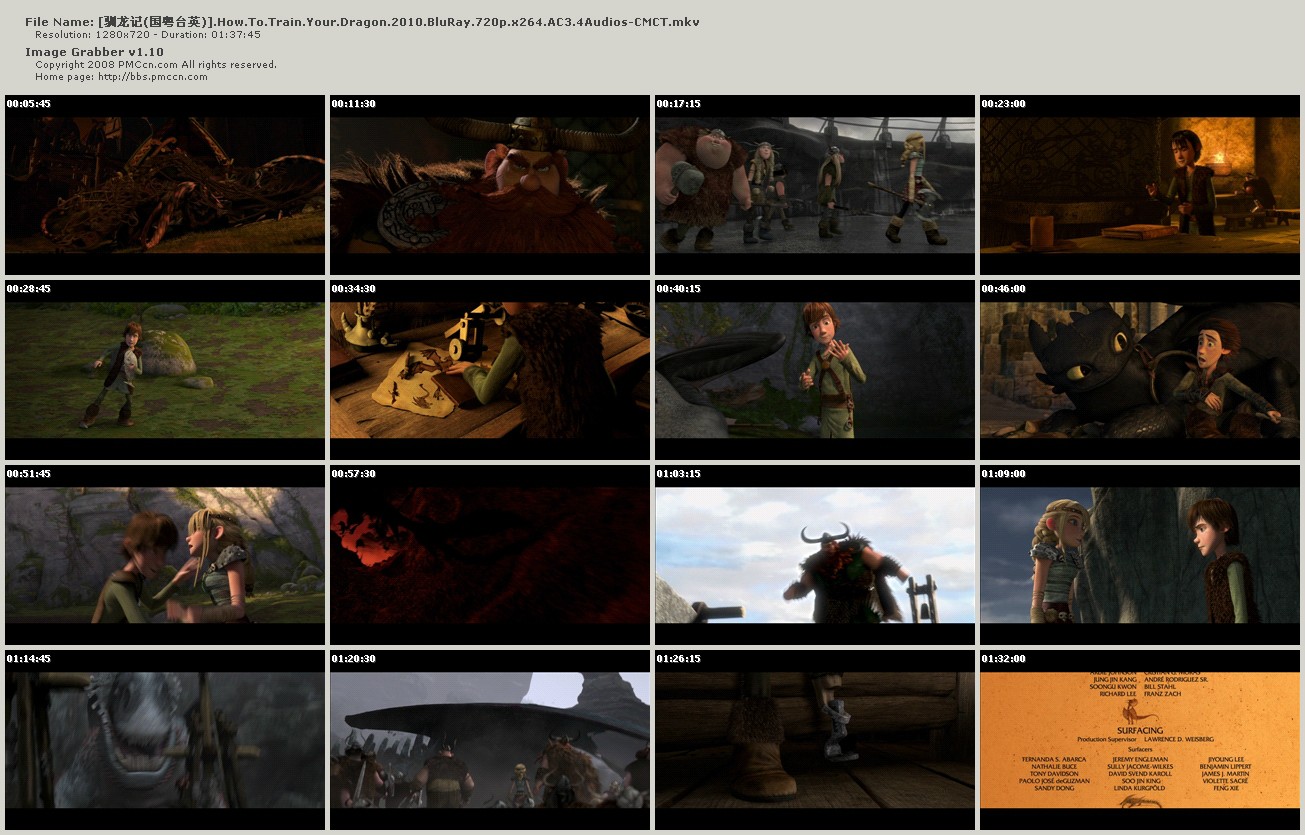This screenshot has width=1305, height=835.
Task: Select the 01:20:30 crowd frame
Action: click(490, 740)
